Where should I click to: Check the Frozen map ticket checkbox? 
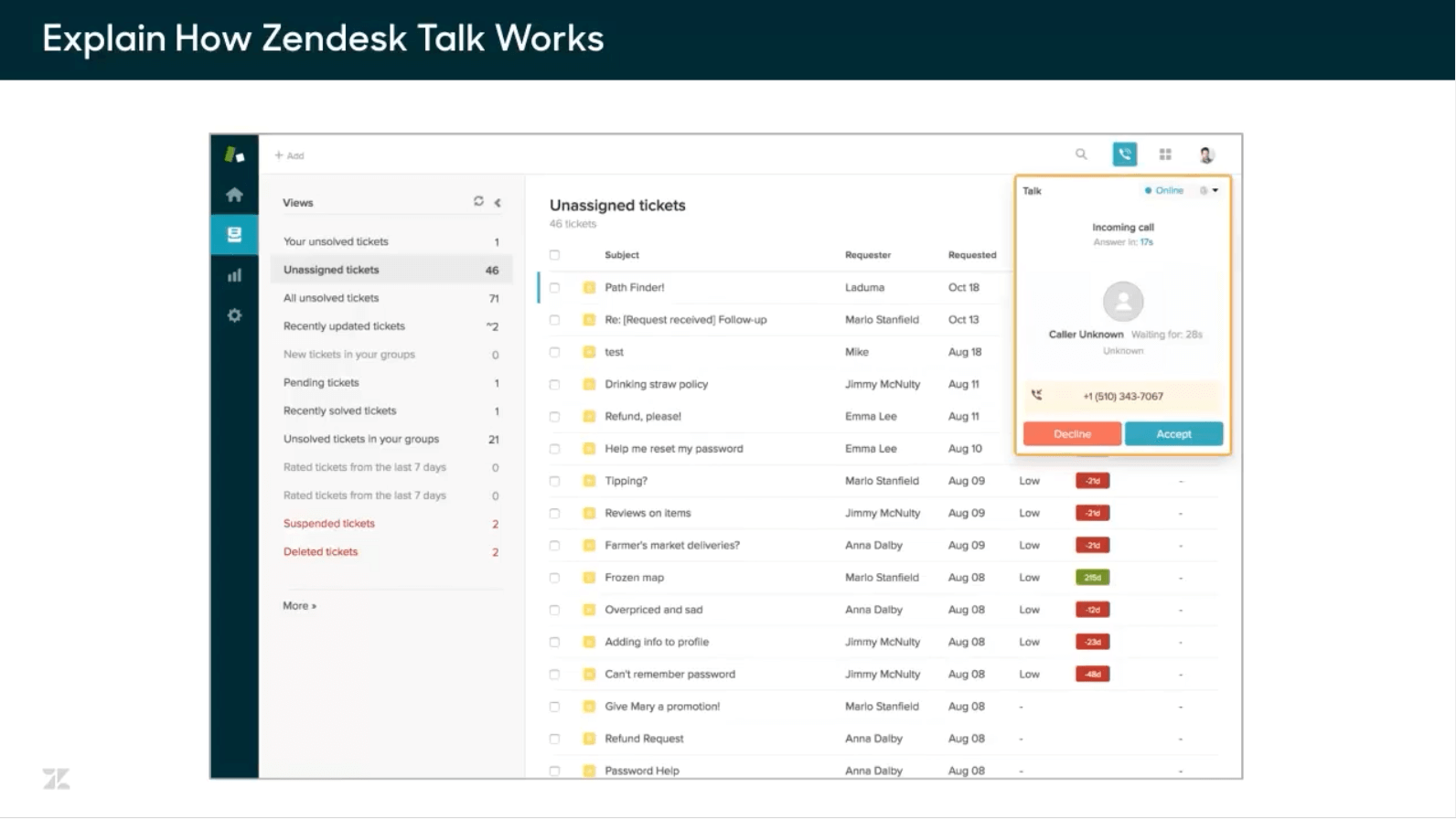(x=554, y=578)
